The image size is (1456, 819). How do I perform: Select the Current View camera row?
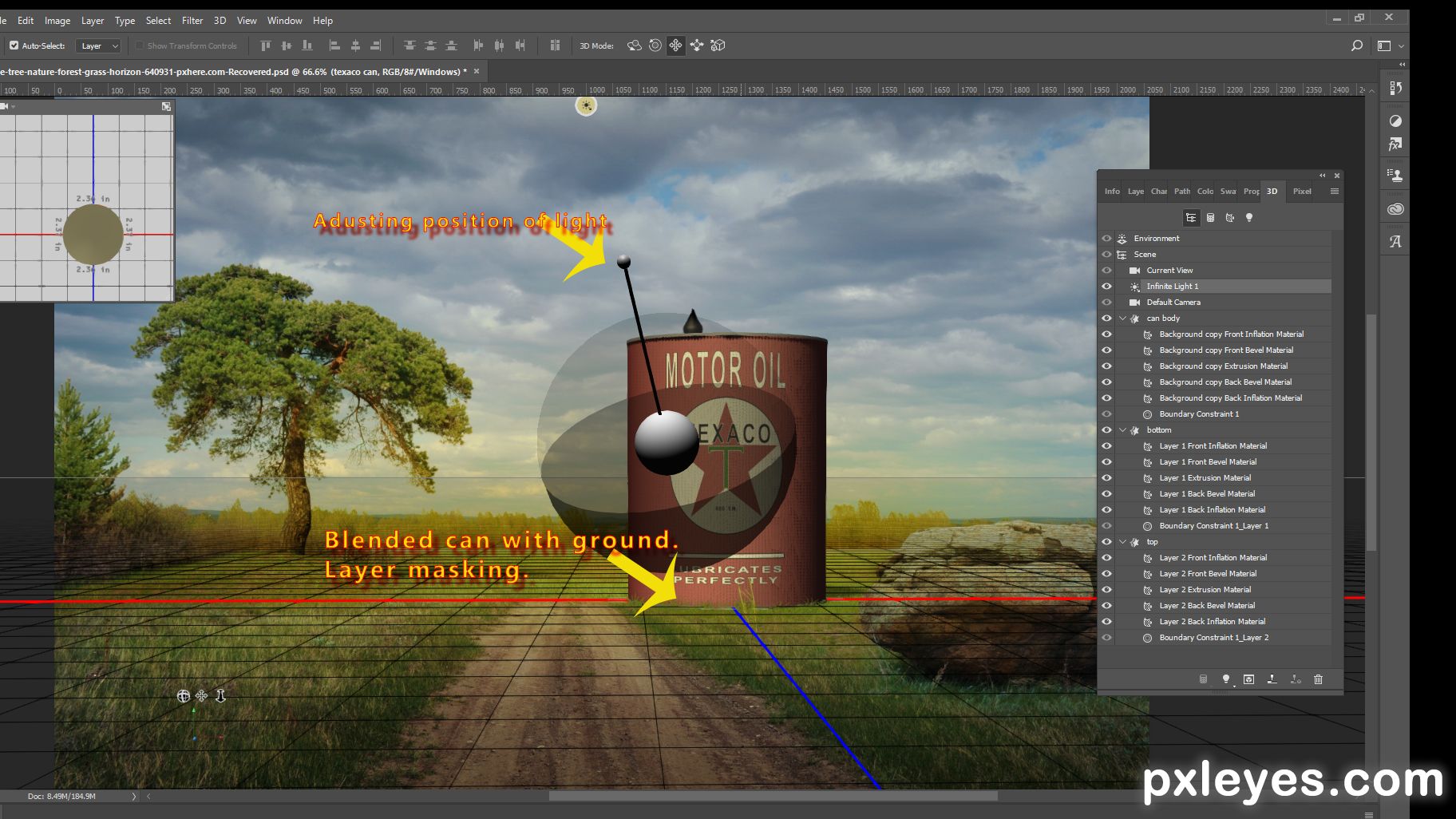pos(1224,270)
